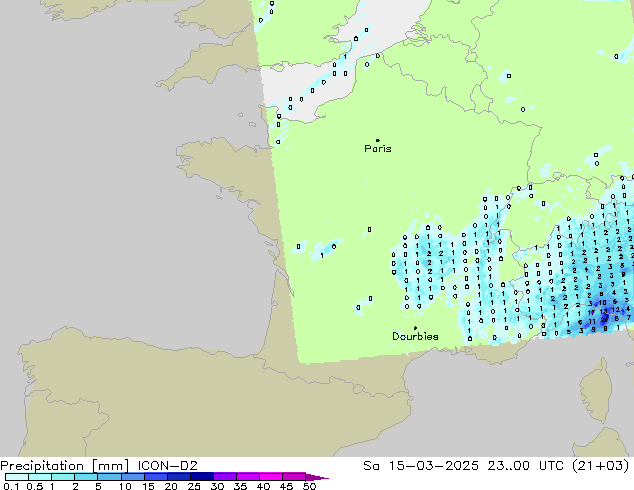The image size is (634, 490).
Task: Select the 15–20 mm legend color swatch
Action: 155,477
